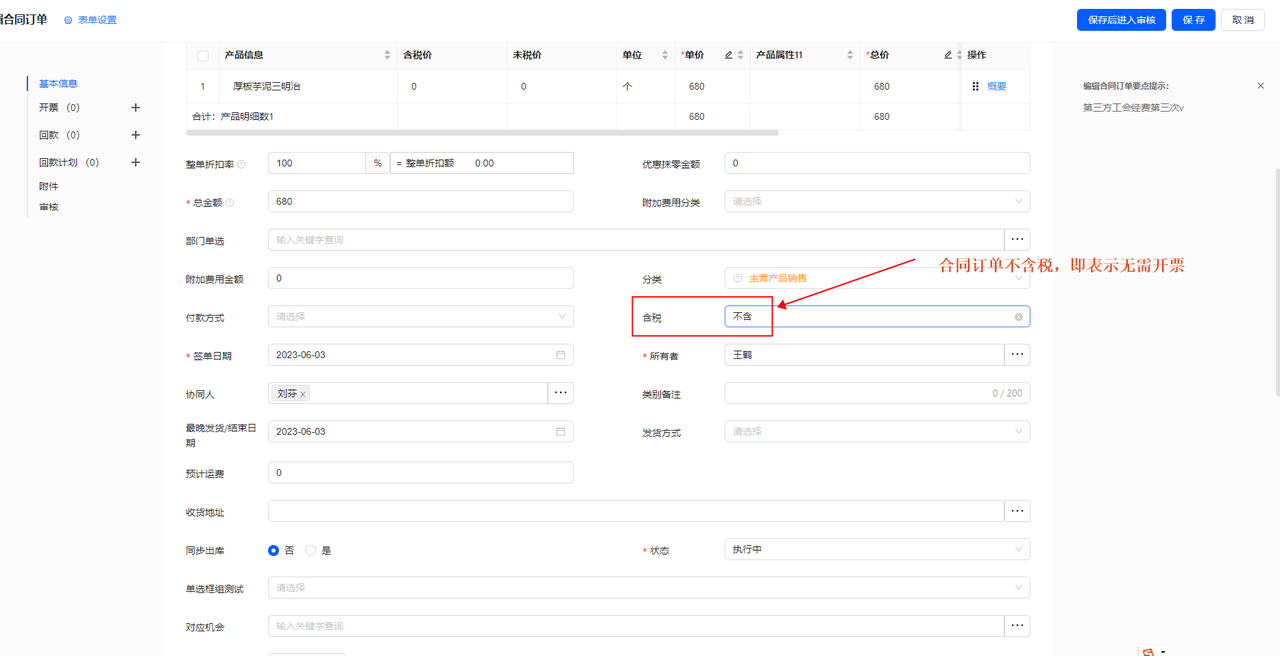Viewport: 1280px width, 656px height.
Task: Clear the 含税 field value
Action: tap(1019, 317)
